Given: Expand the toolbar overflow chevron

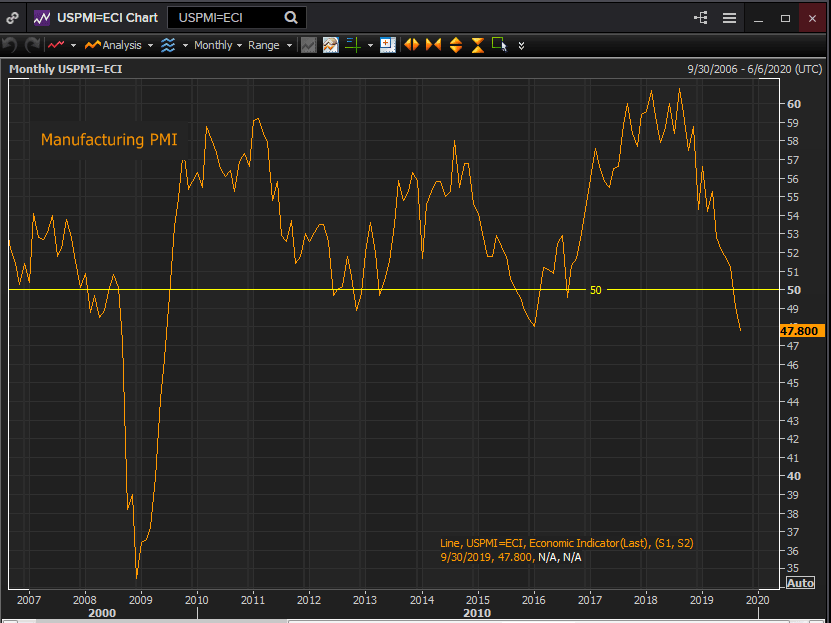Looking at the screenshot, I should (521, 46).
